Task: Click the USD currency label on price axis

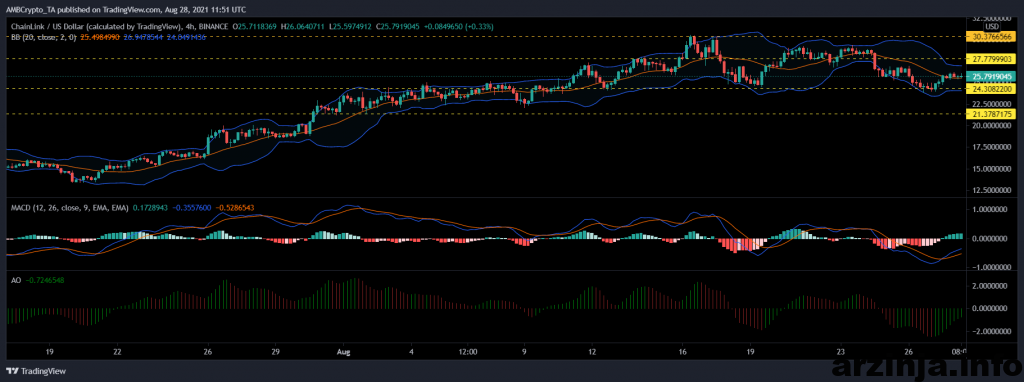Action: tap(992, 26)
